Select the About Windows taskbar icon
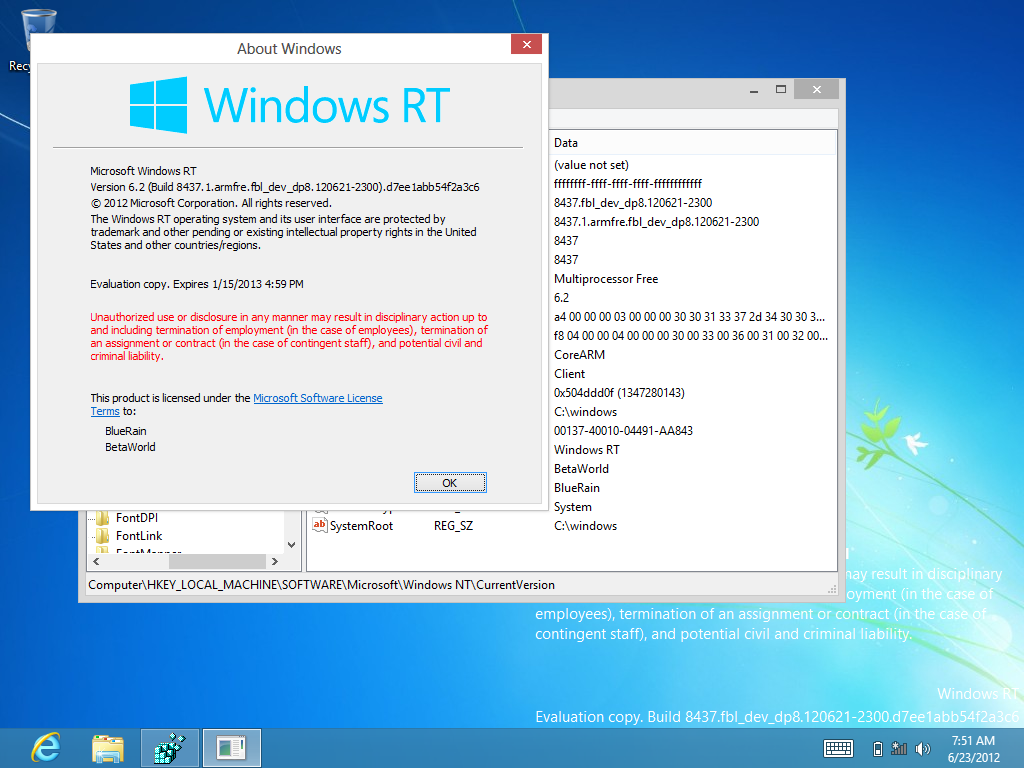Viewport: 1024px width, 768px height. [x=231, y=748]
